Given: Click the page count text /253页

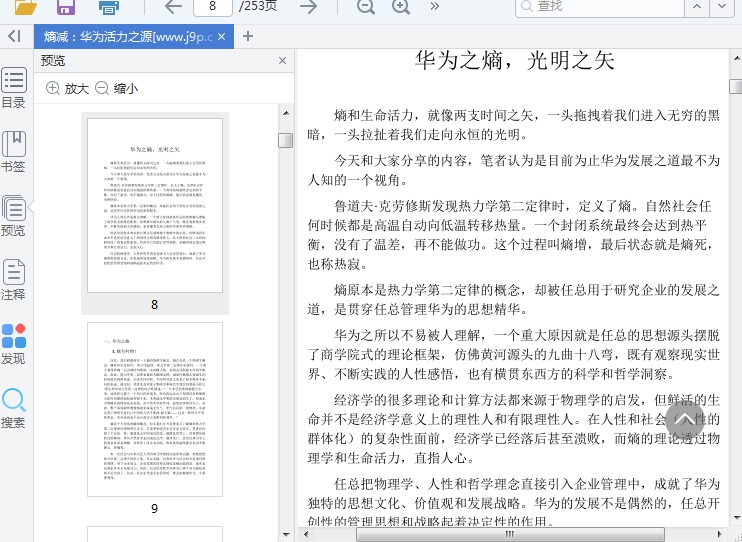Looking at the screenshot, I should pyautogui.click(x=258, y=7).
